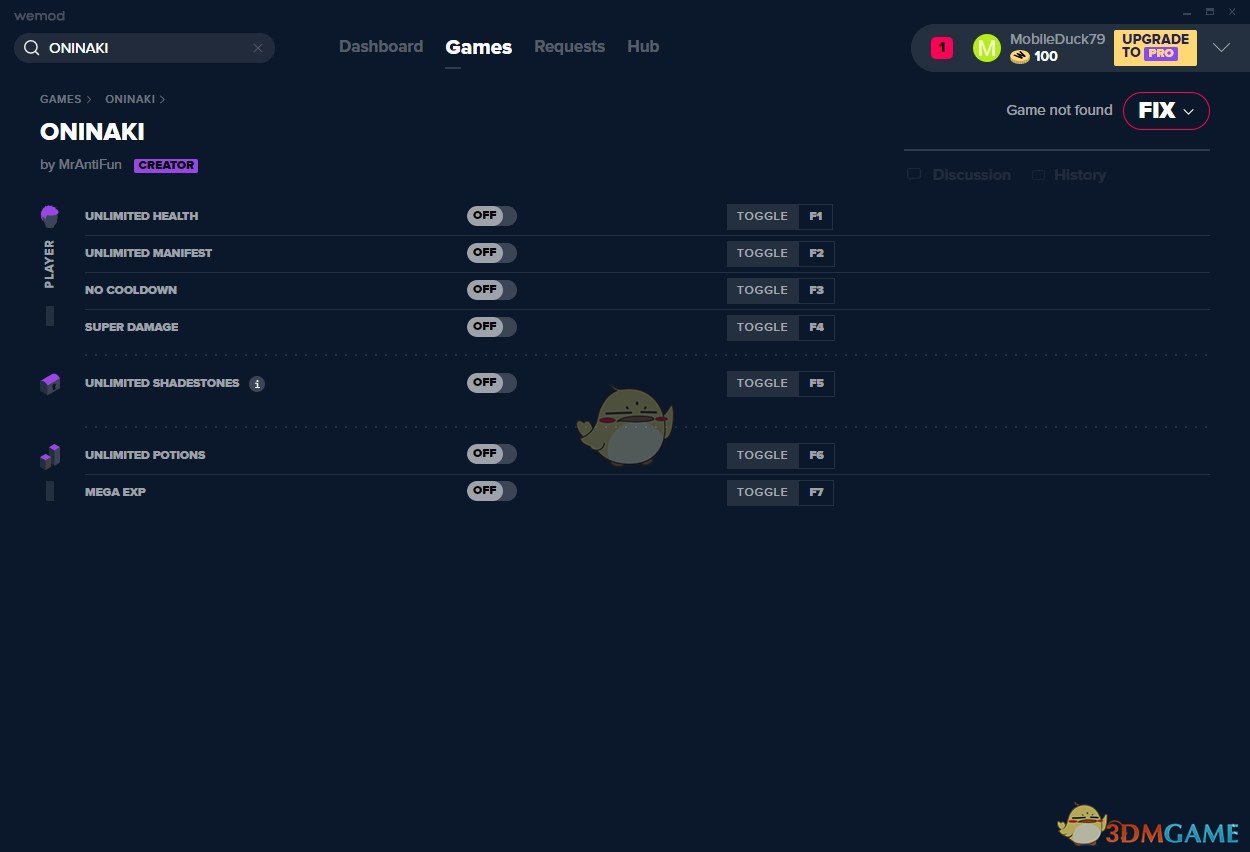Click the search magnifier icon

31,48
